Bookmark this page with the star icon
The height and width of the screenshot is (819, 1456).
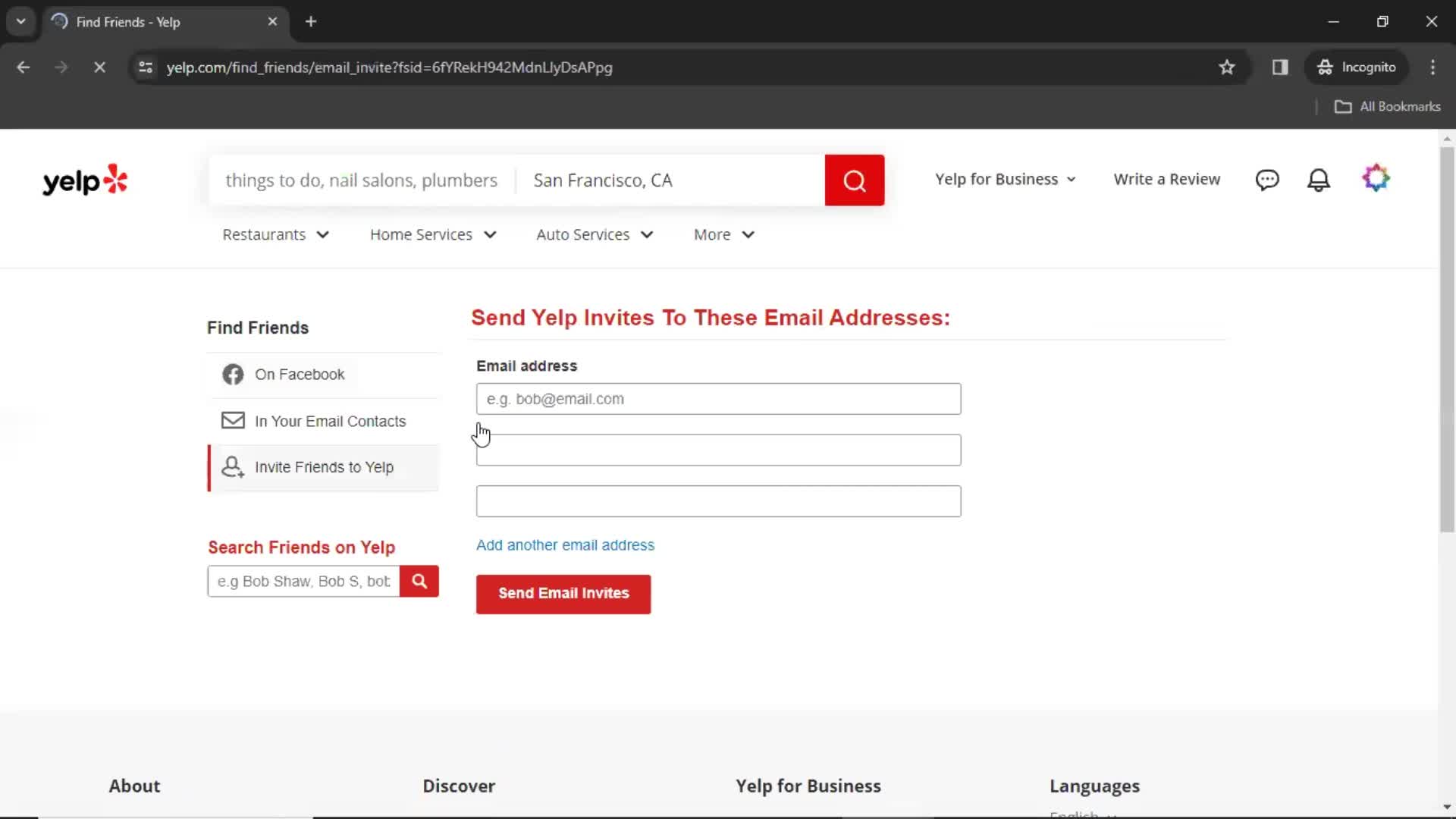(1227, 67)
